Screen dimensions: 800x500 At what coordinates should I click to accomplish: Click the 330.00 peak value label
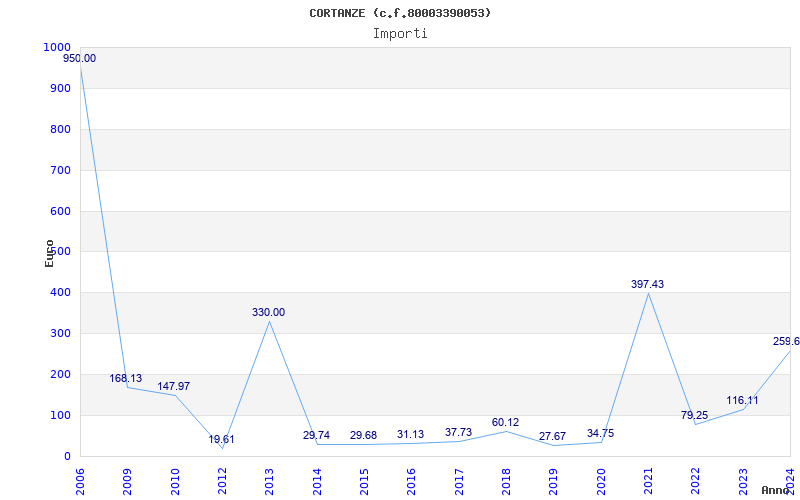point(268,312)
